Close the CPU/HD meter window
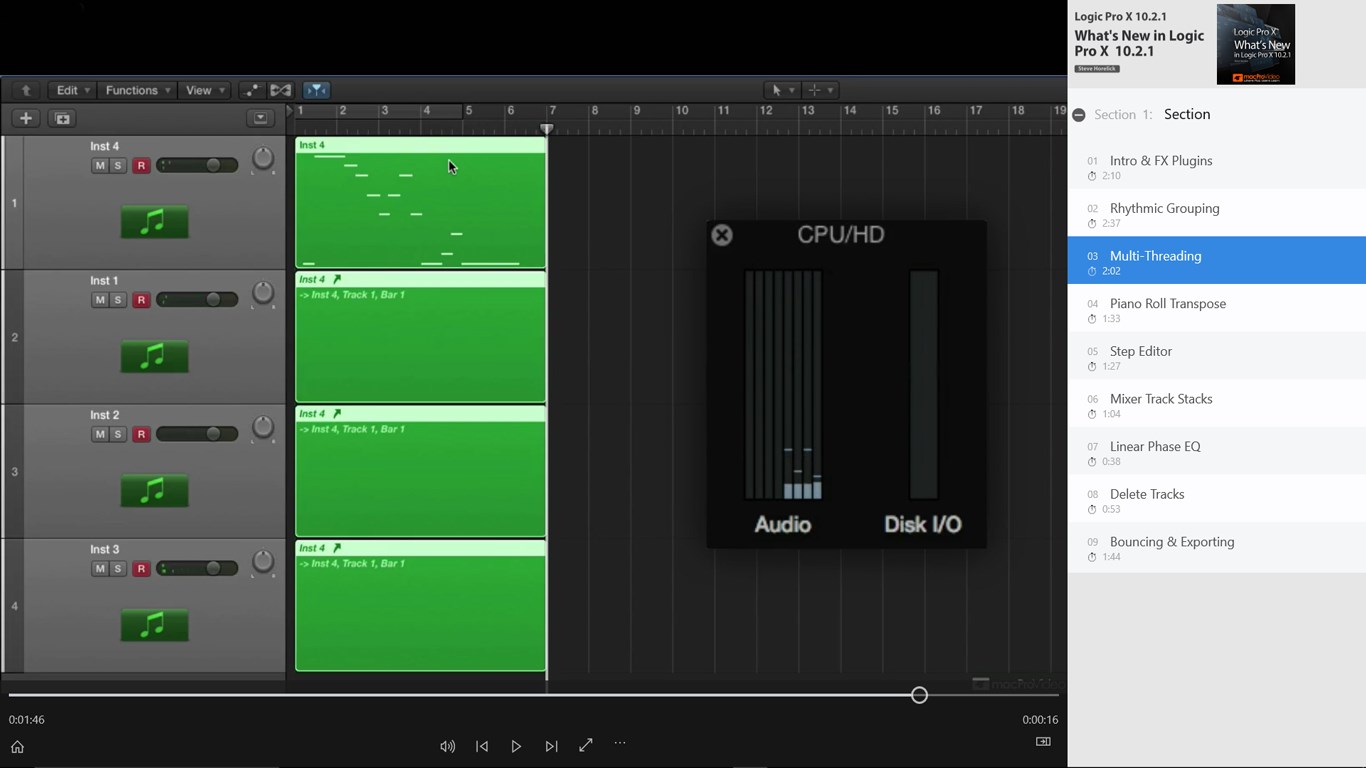Viewport: 1366px width, 768px height. click(x=722, y=235)
